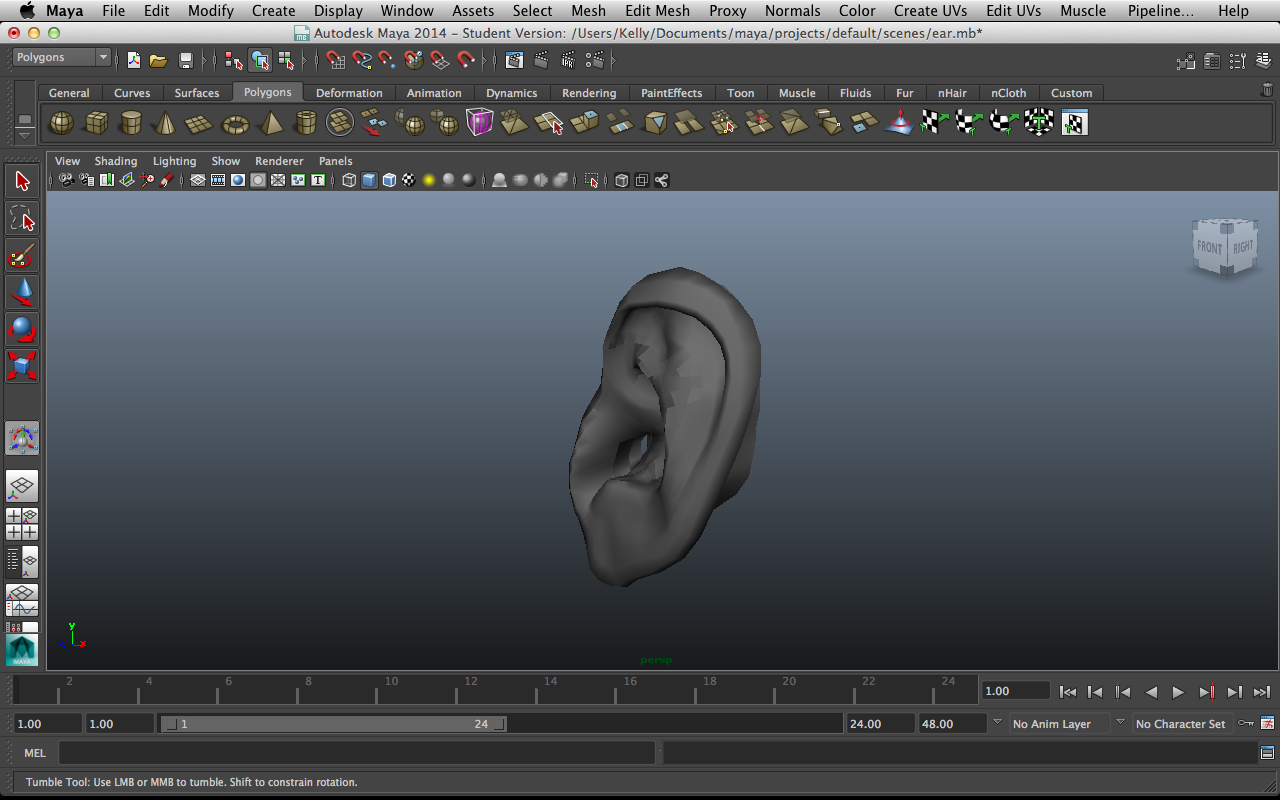The height and width of the screenshot is (800, 1280).
Task: Select the Move tool in the toolbox
Action: [x=22, y=292]
